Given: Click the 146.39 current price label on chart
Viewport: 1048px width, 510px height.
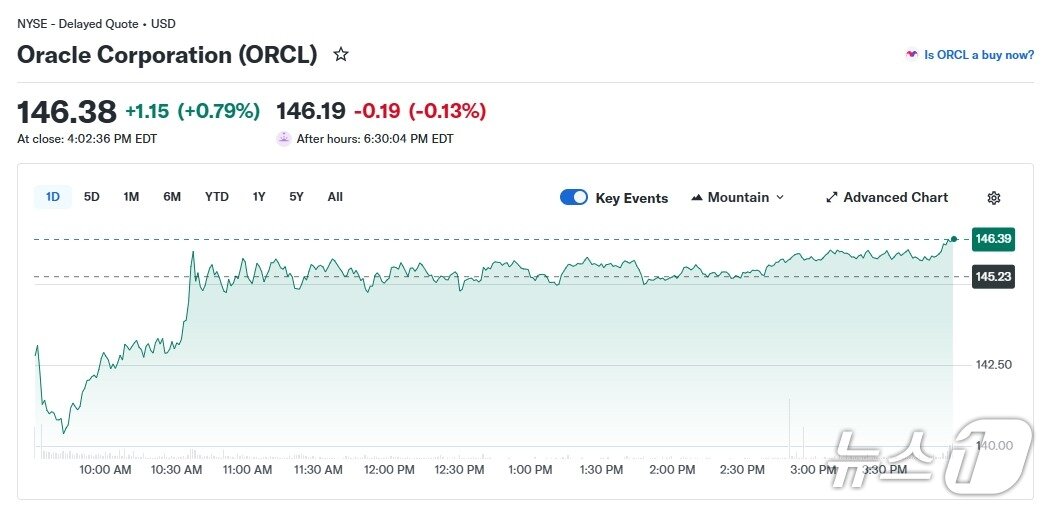Looking at the screenshot, I should (x=993, y=240).
